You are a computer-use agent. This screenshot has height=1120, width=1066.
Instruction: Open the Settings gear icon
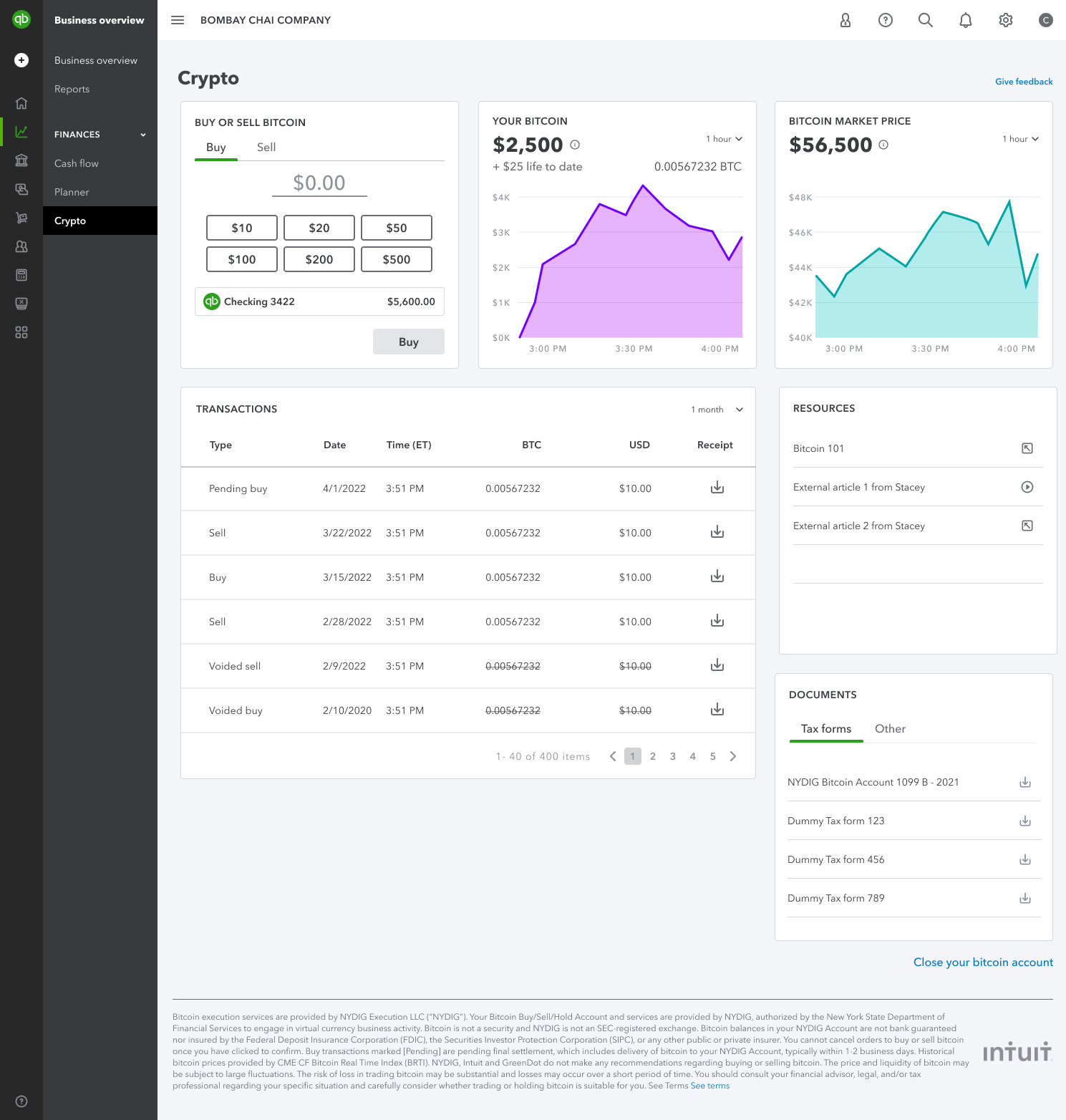coord(1006,20)
